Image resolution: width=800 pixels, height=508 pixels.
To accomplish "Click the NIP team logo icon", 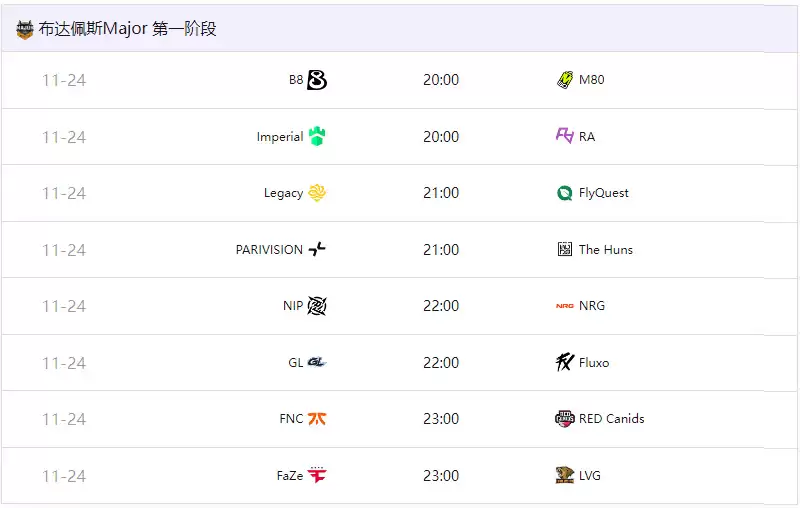I will [x=317, y=306].
